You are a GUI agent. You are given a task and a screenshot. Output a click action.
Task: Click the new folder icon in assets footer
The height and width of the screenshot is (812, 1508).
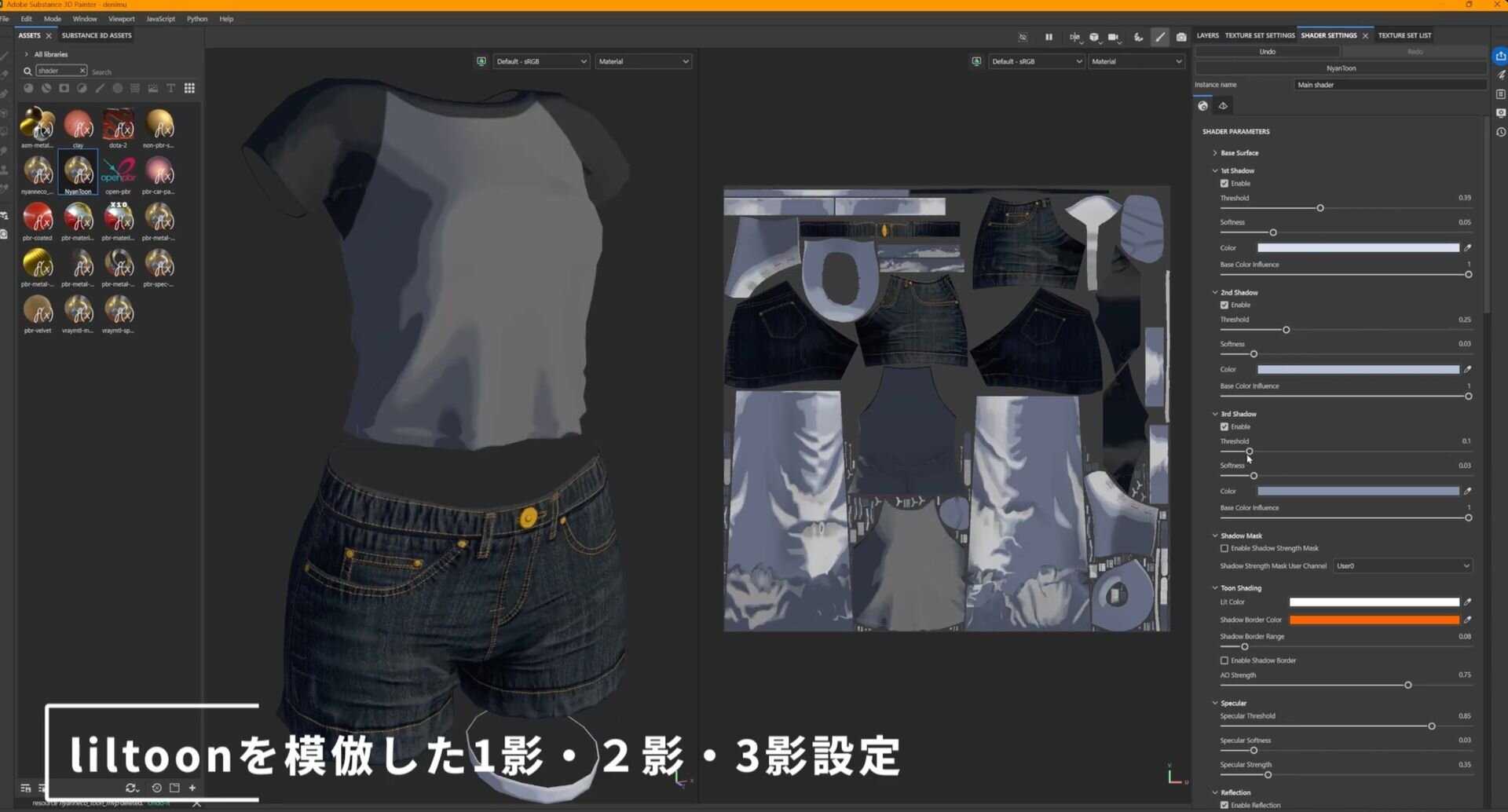click(174, 788)
